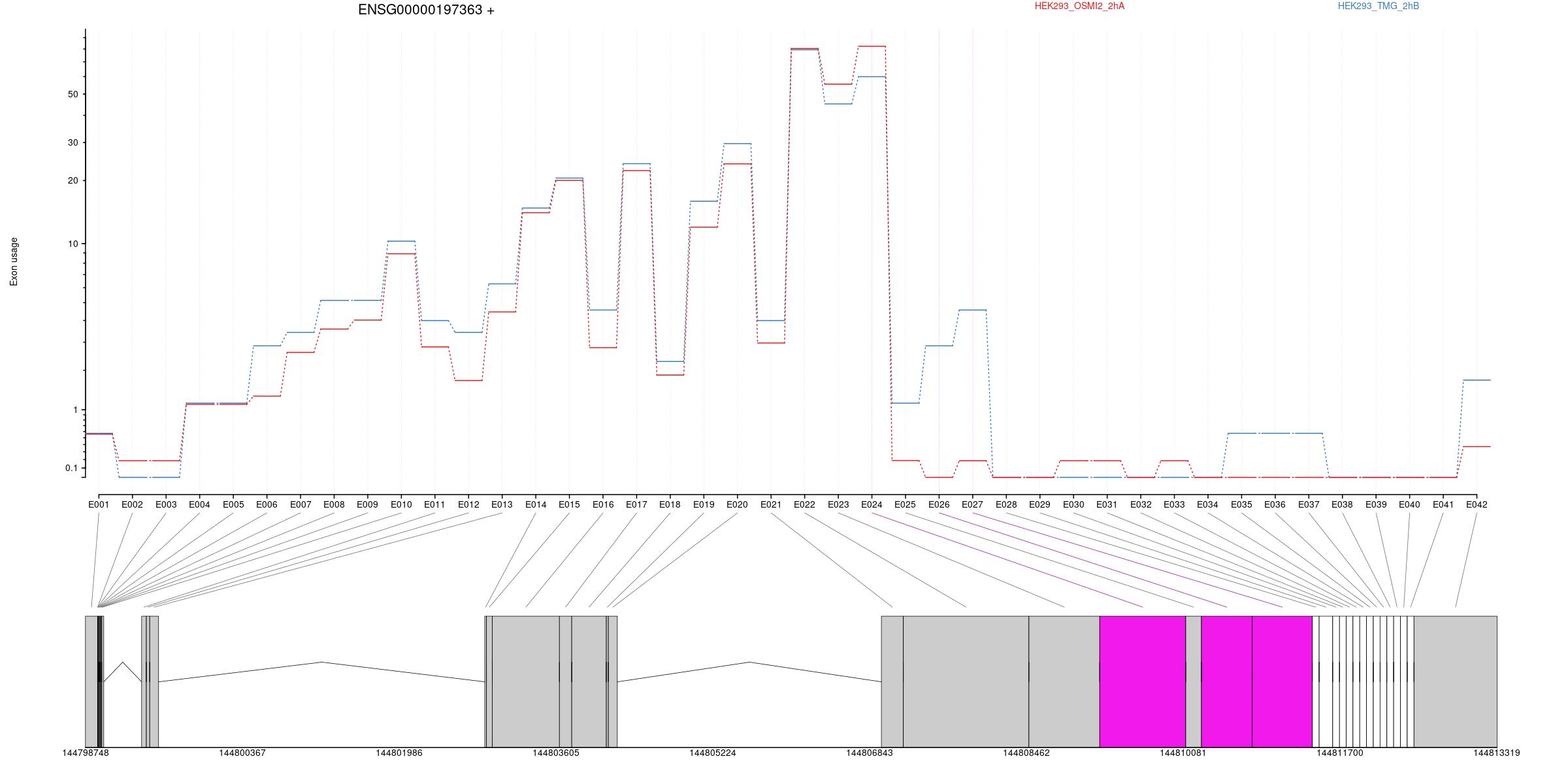The width and height of the screenshot is (1568, 784).
Task: Click exon label E026
Action: click(939, 504)
